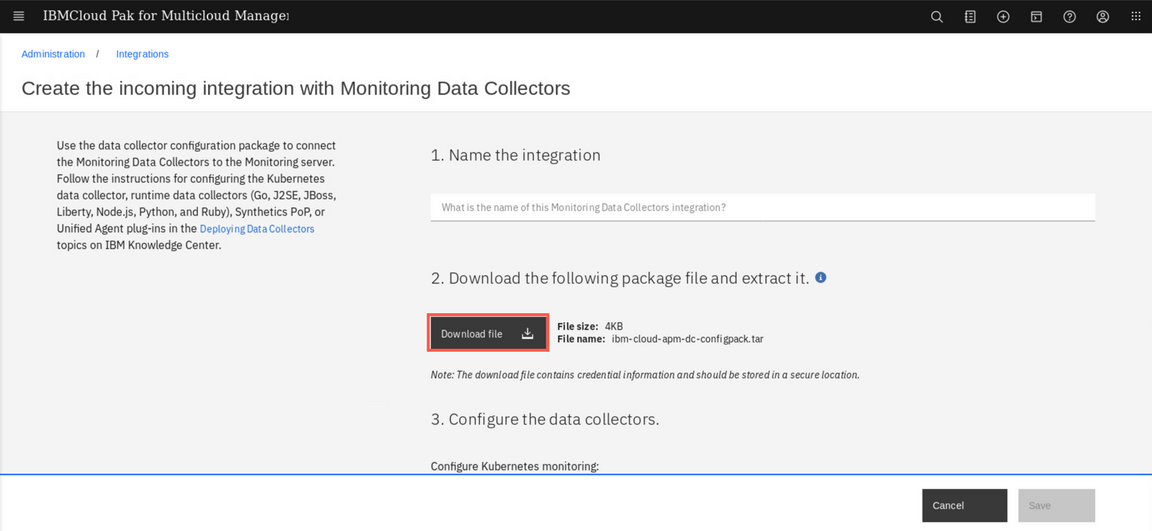The width and height of the screenshot is (1152, 531).
Task: Click the credential information note text
Action: [x=645, y=375]
